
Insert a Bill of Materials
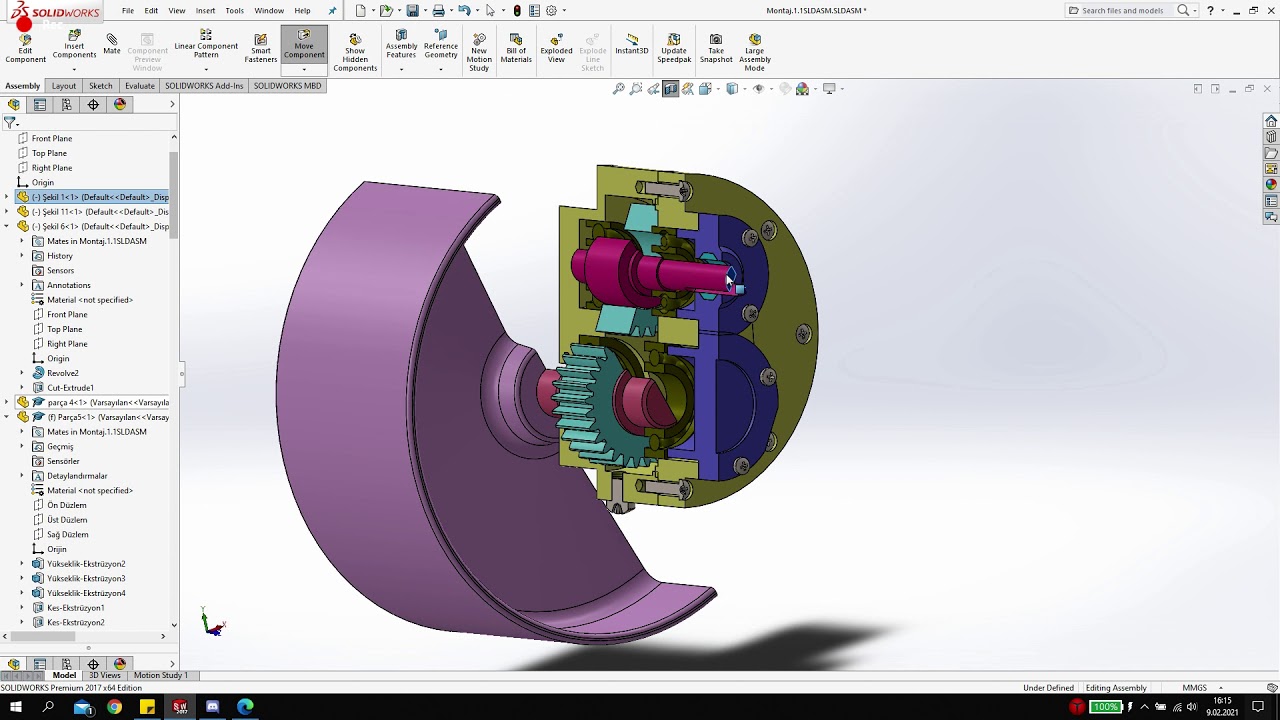click(x=516, y=49)
